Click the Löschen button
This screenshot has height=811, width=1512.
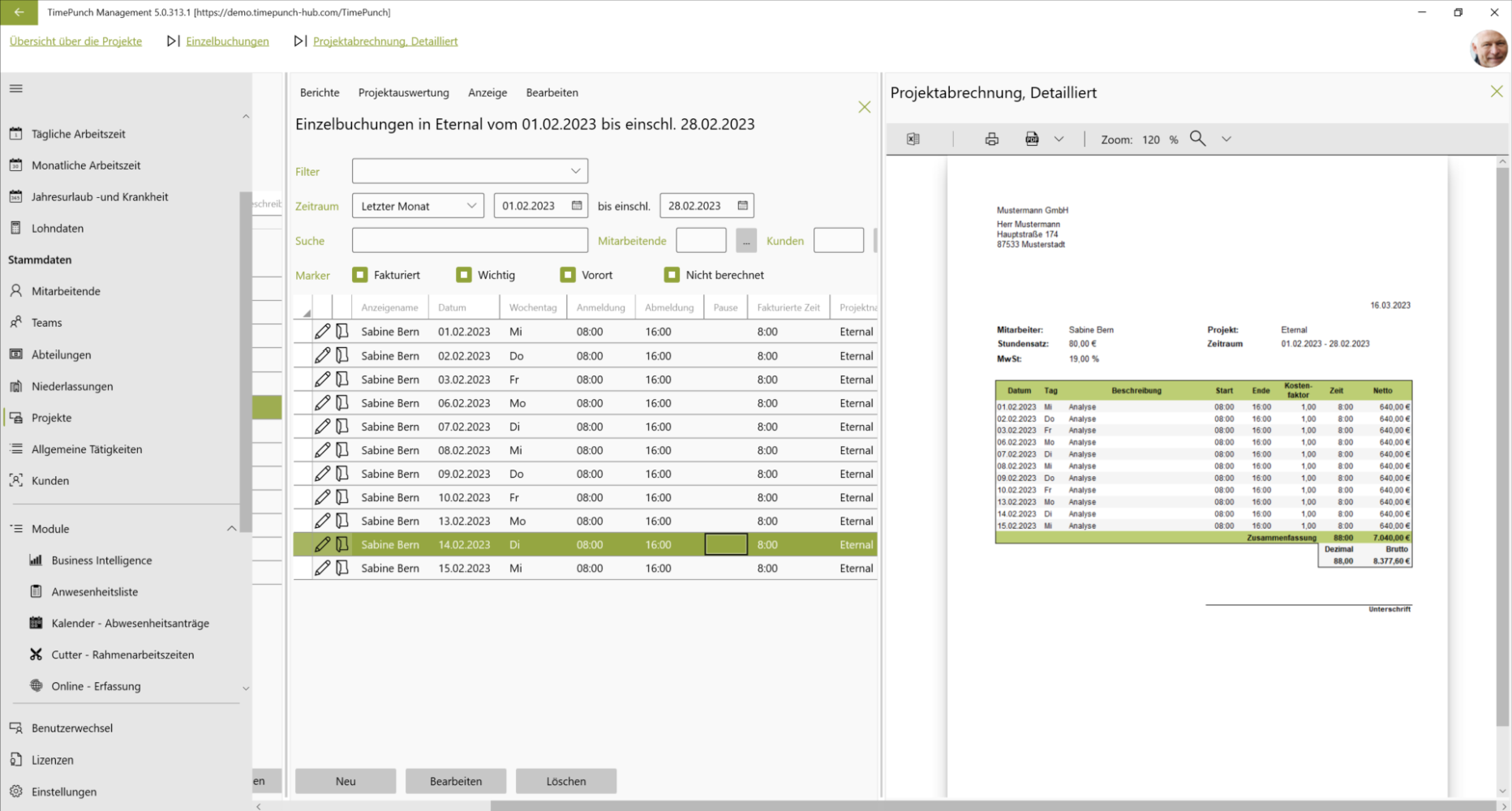point(565,781)
